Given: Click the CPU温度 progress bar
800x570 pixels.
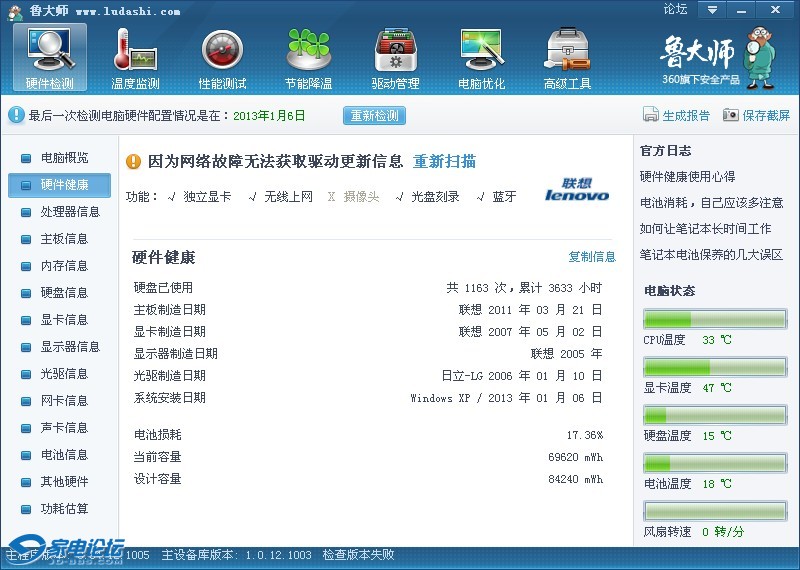Looking at the screenshot, I should coord(714,319).
